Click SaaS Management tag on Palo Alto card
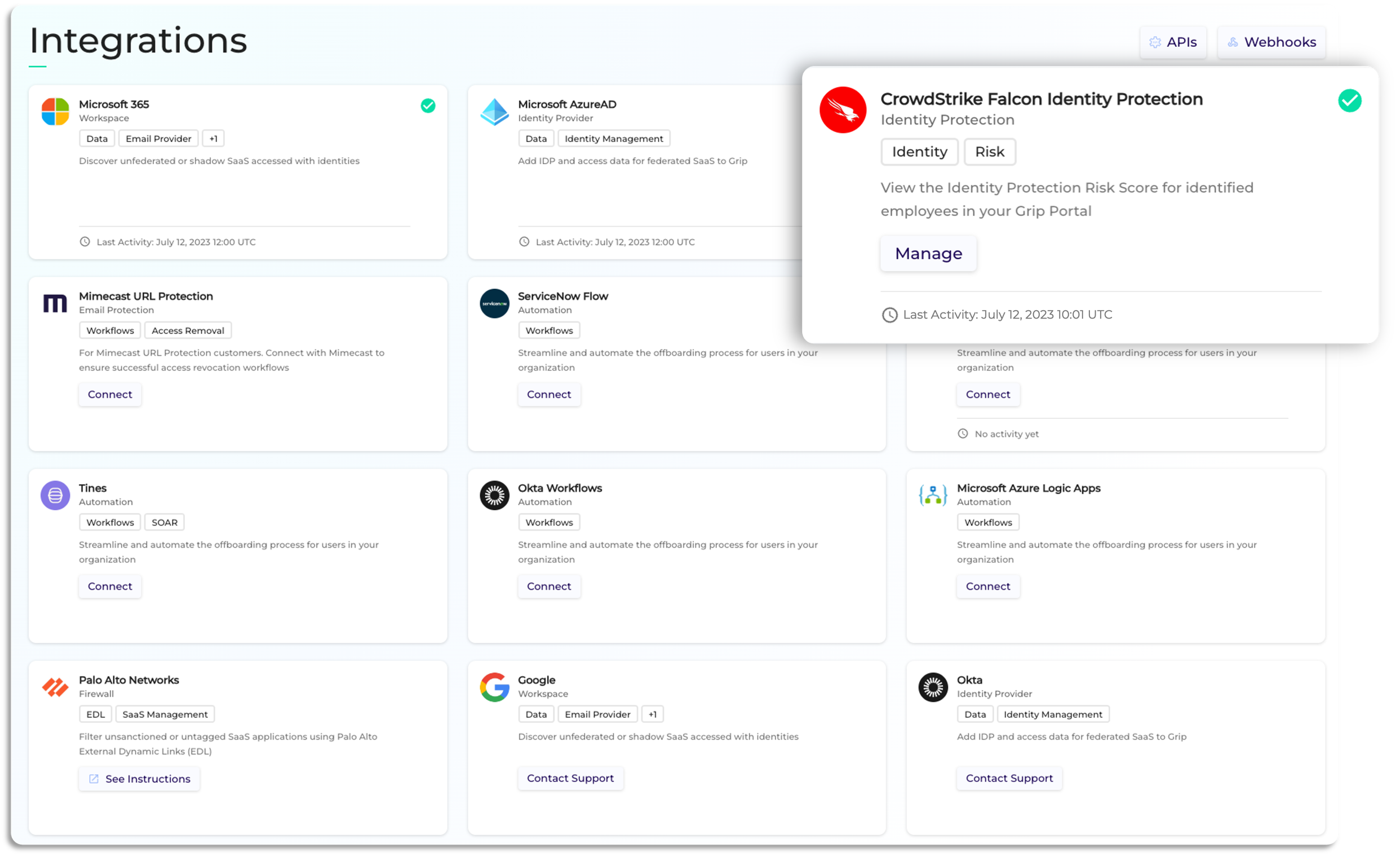This screenshot has height=857, width=1400. (x=165, y=714)
